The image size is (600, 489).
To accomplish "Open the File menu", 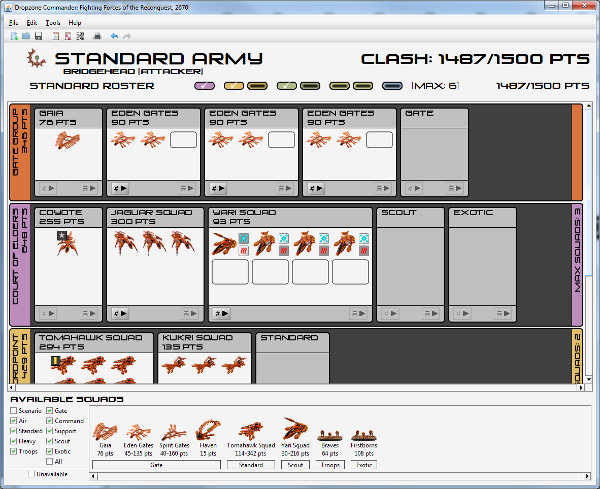I will 13,23.
